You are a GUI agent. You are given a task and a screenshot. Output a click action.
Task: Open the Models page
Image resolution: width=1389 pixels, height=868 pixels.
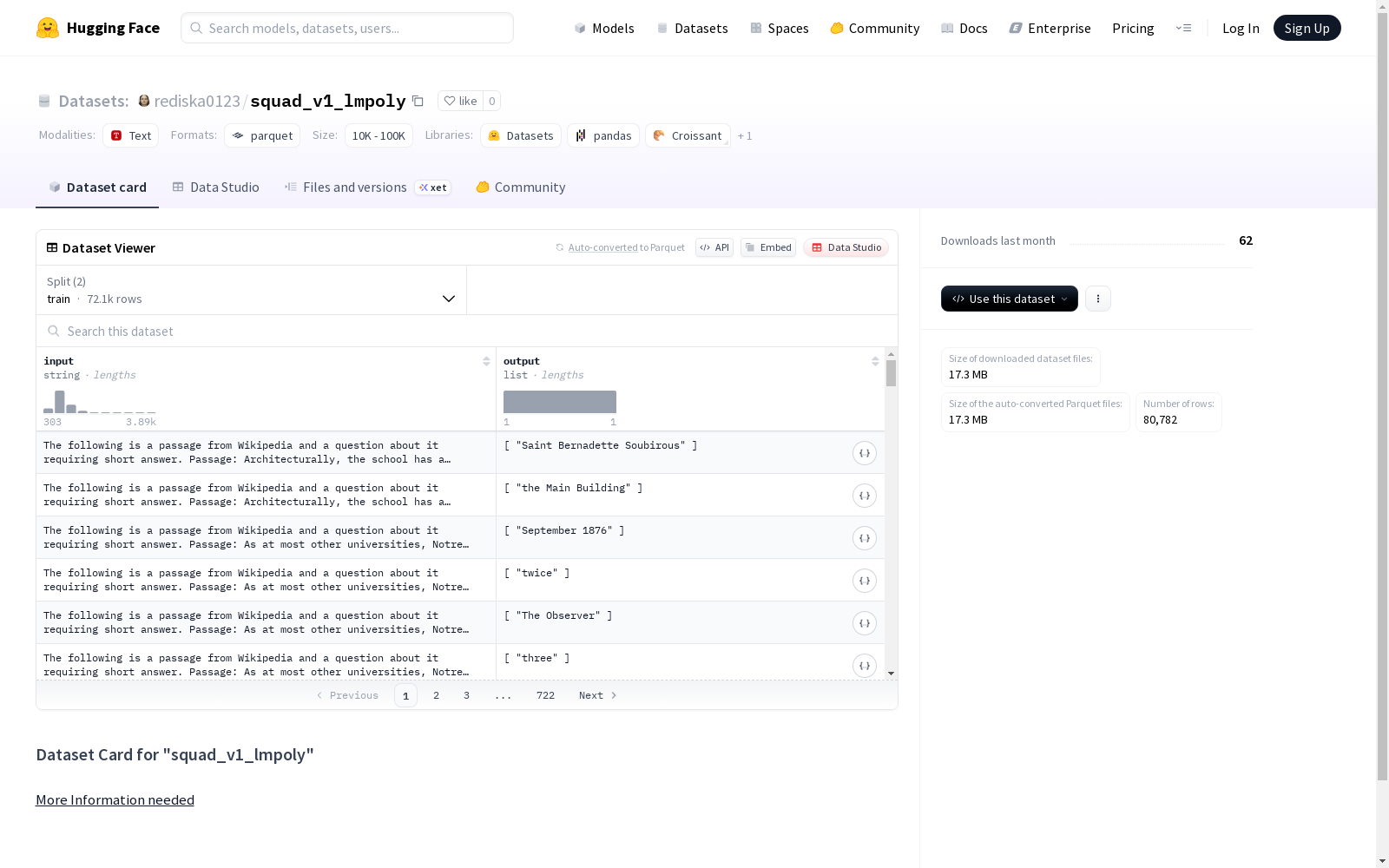pos(604,28)
